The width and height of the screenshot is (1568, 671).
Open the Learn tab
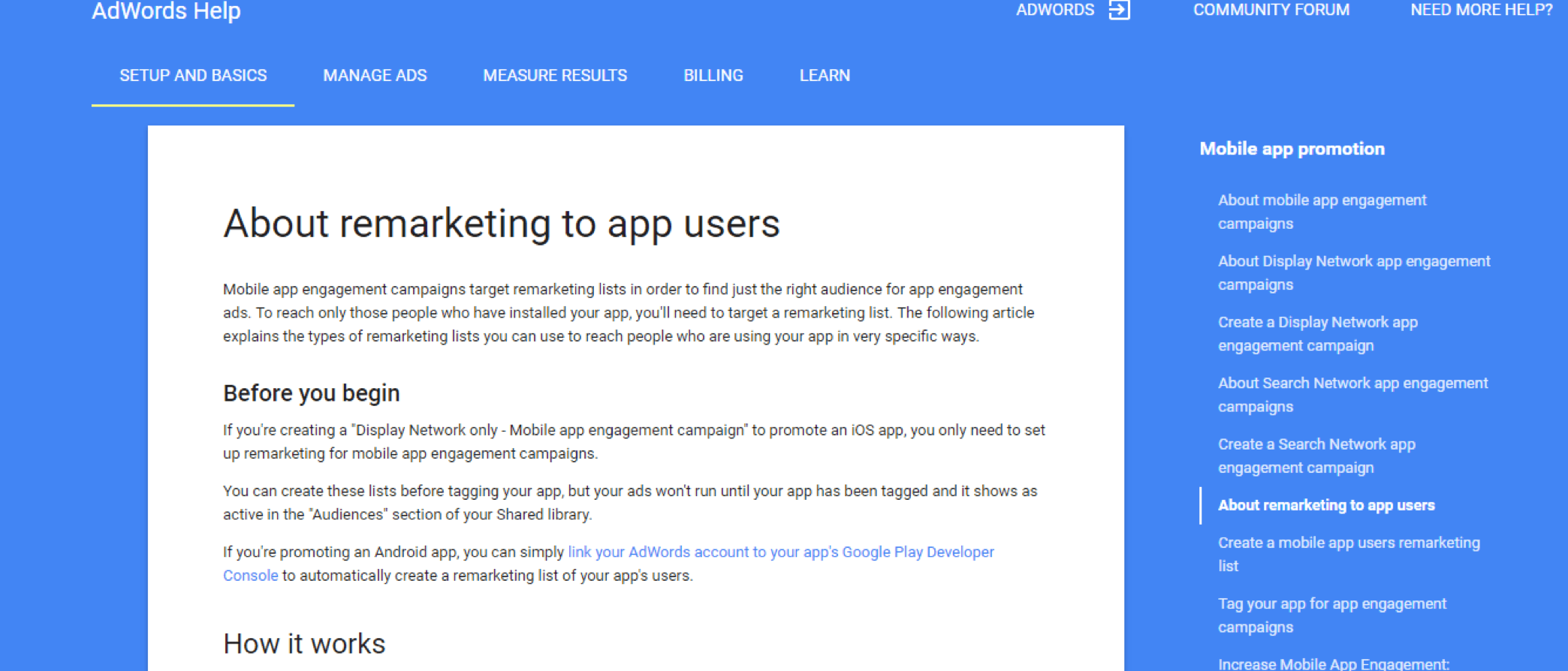(824, 76)
